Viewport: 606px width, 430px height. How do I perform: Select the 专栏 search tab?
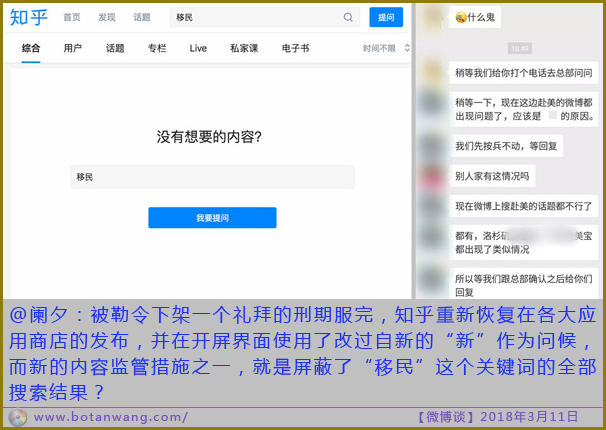(157, 48)
